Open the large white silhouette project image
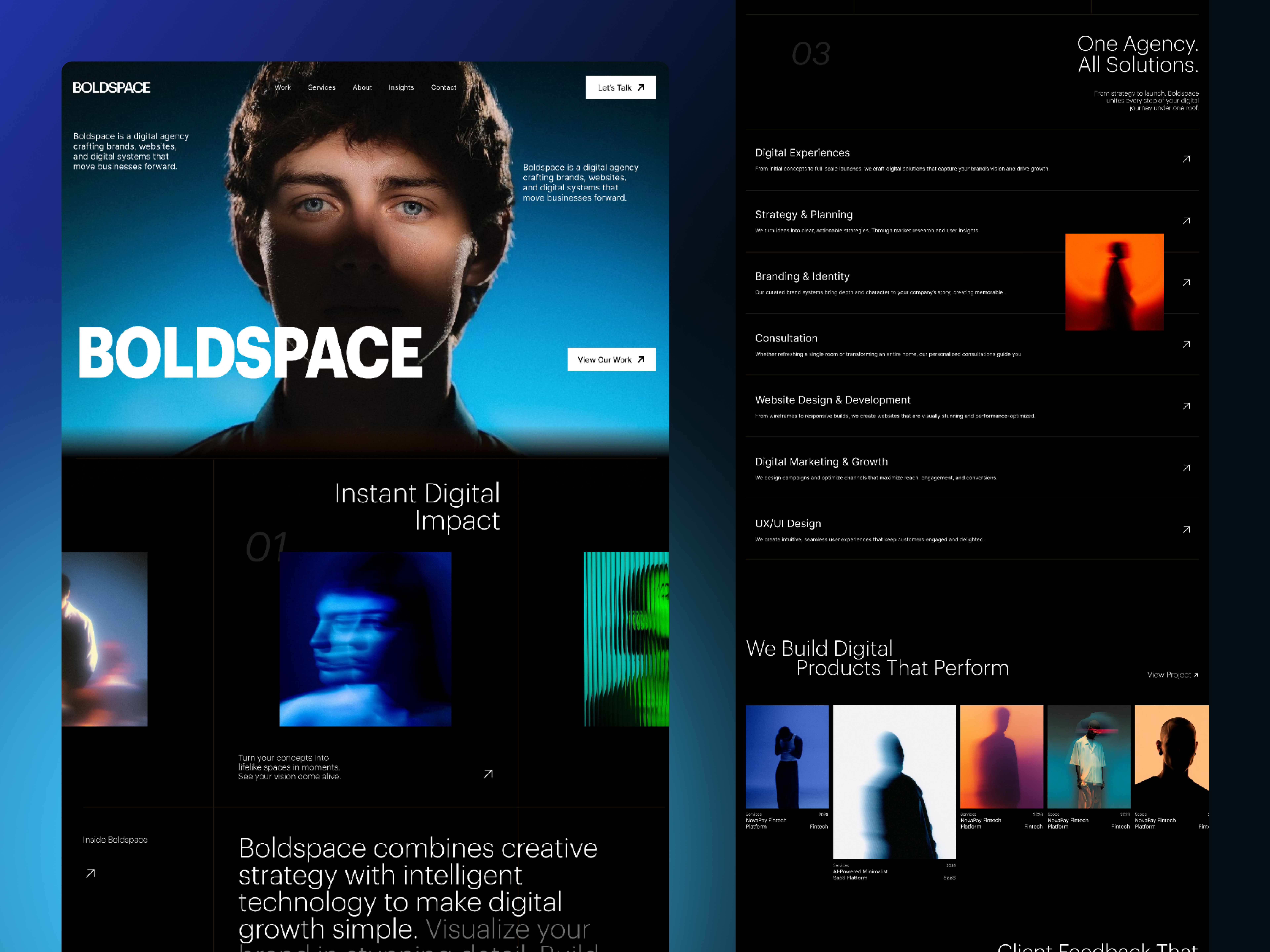The height and width of the screenshot is (952, 1270). pyautogui.click(x=894, y=782)
